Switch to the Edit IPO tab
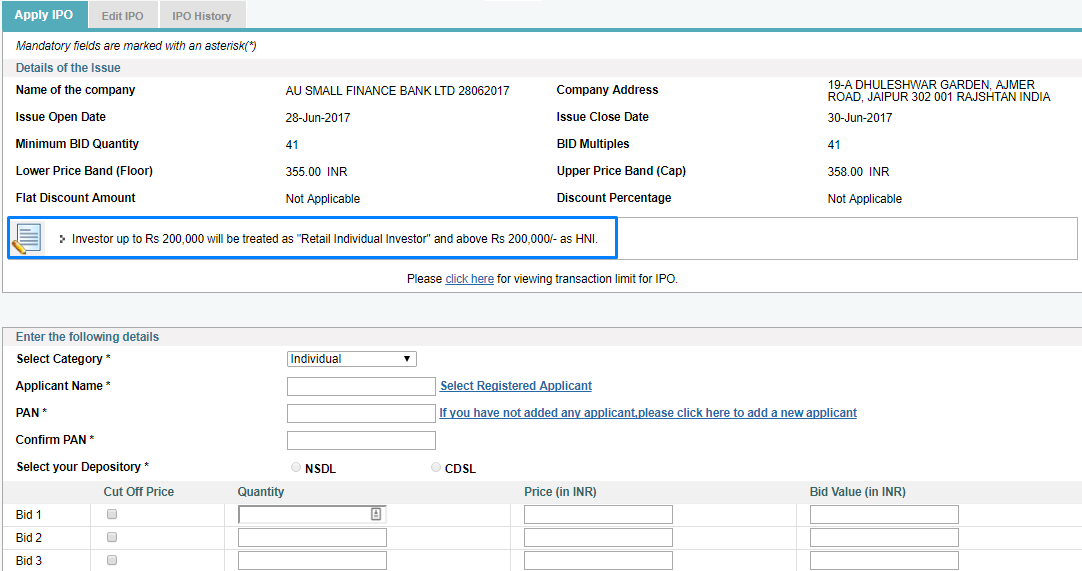The image size is (1082, 571). [x=123, y=16]
